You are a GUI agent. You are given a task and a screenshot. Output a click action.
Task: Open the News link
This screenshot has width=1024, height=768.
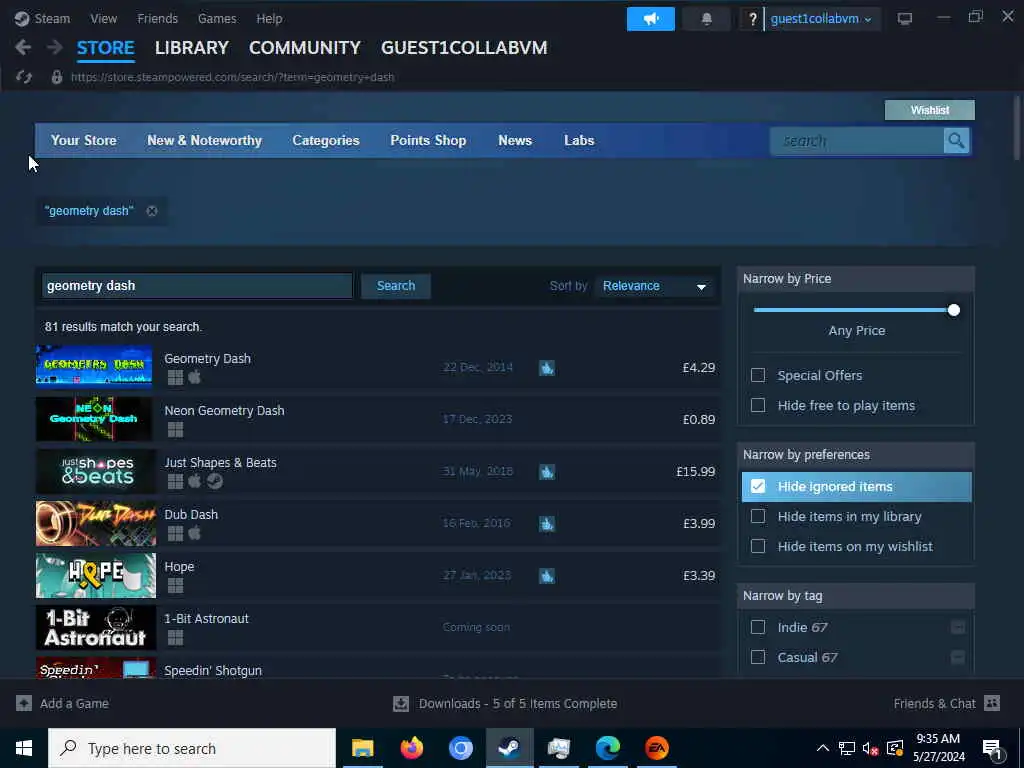tap(515, 140)
